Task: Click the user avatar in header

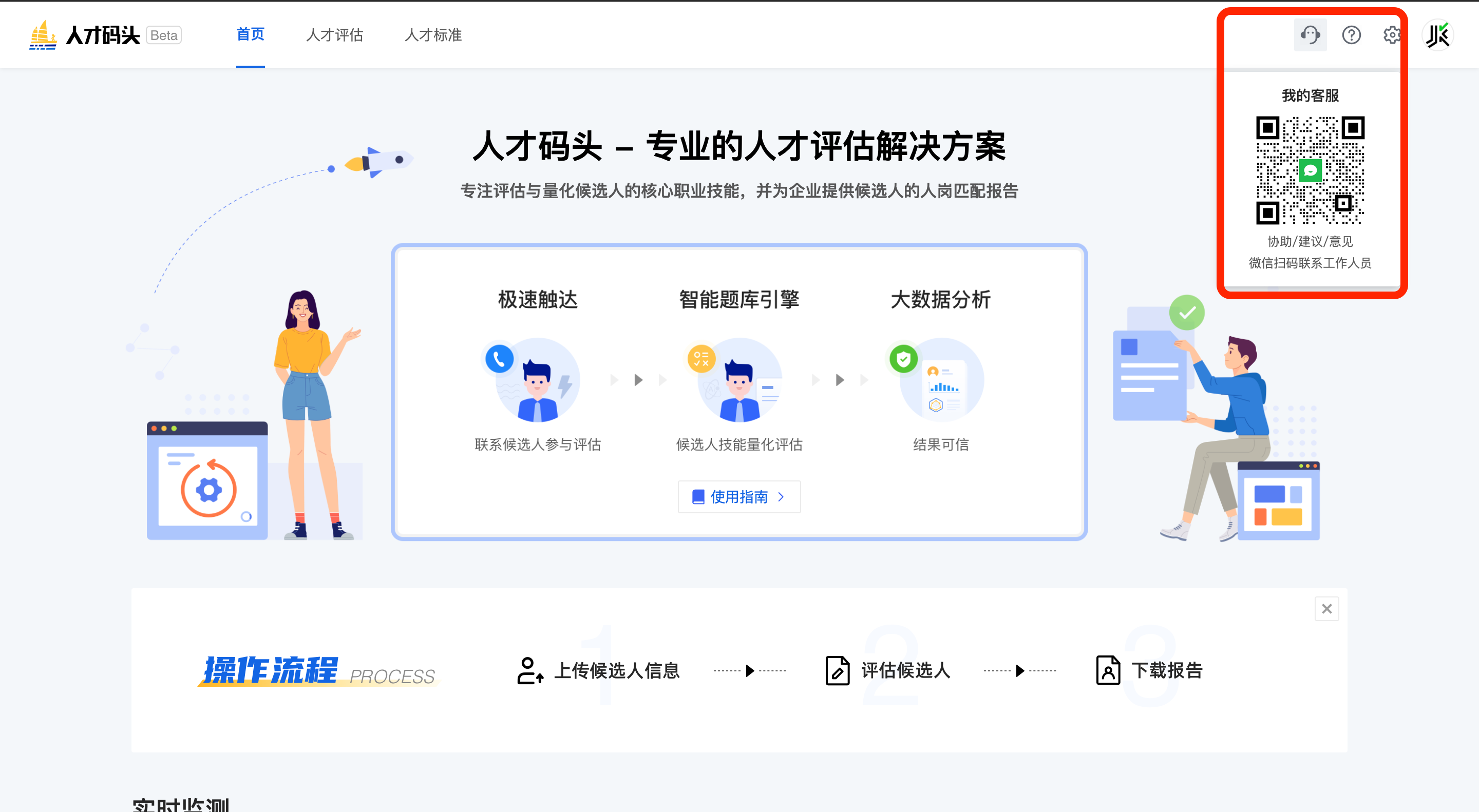Action: pos(1438,35)
